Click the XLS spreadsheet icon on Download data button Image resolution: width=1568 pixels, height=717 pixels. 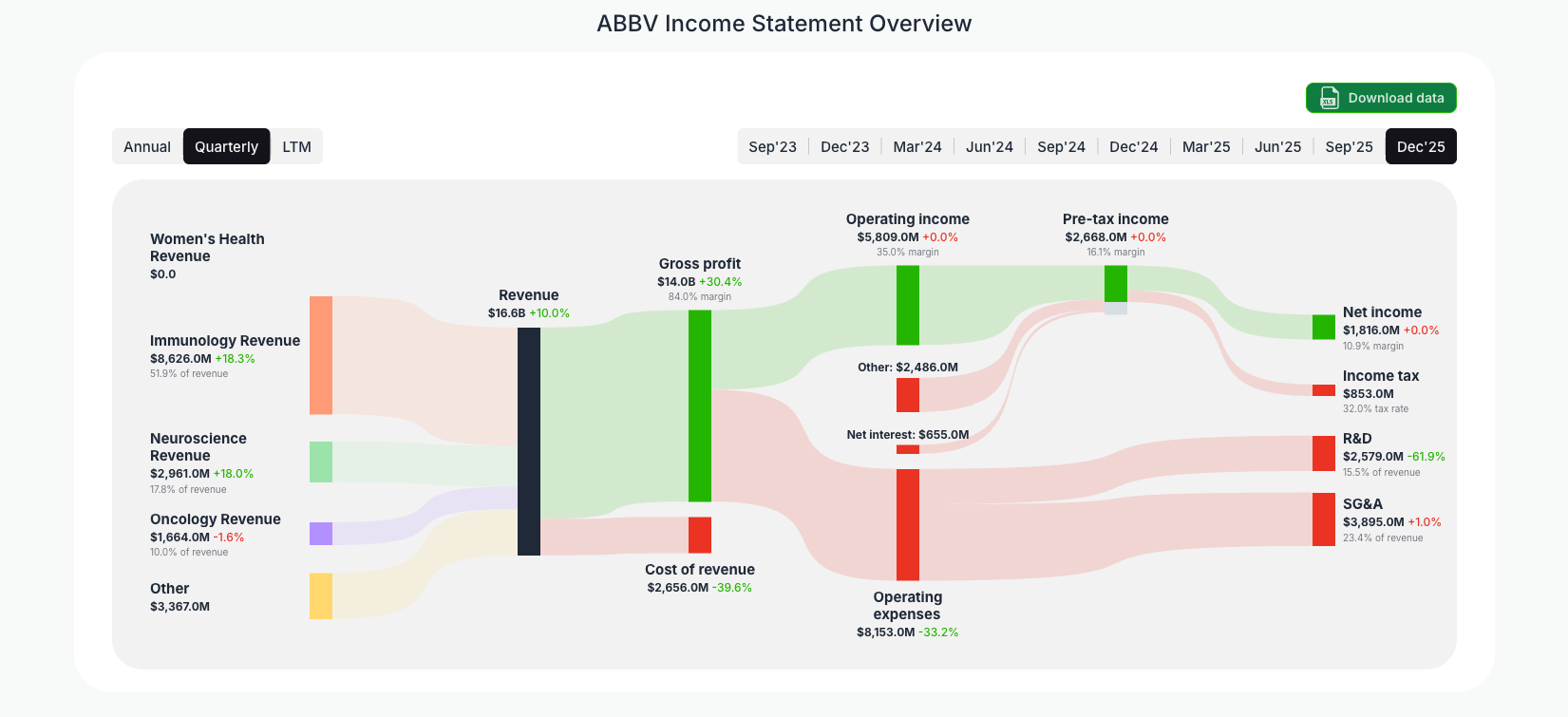(x=1327, y=98)
